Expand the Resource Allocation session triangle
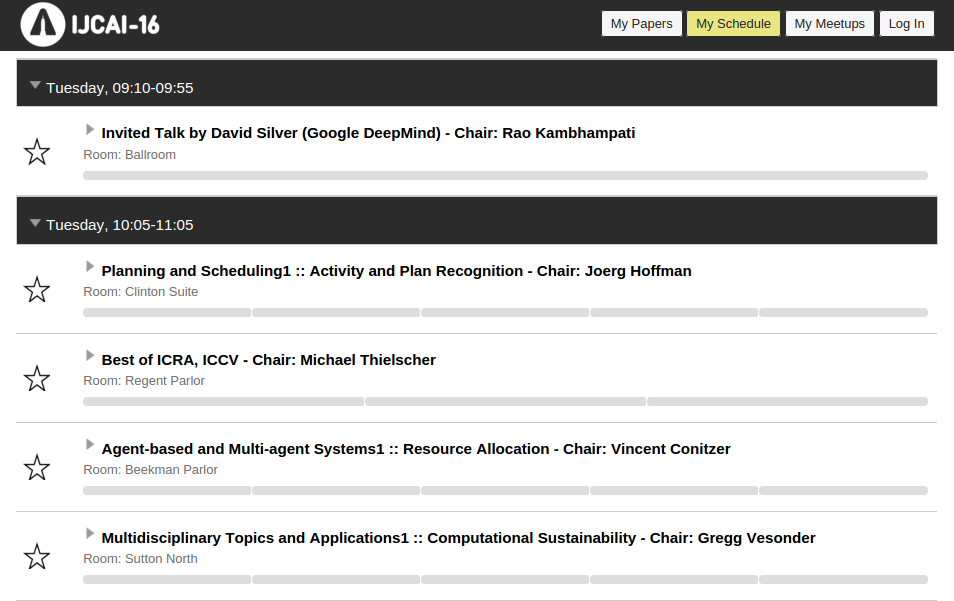The image size is (954, 601). click(90, 446)
